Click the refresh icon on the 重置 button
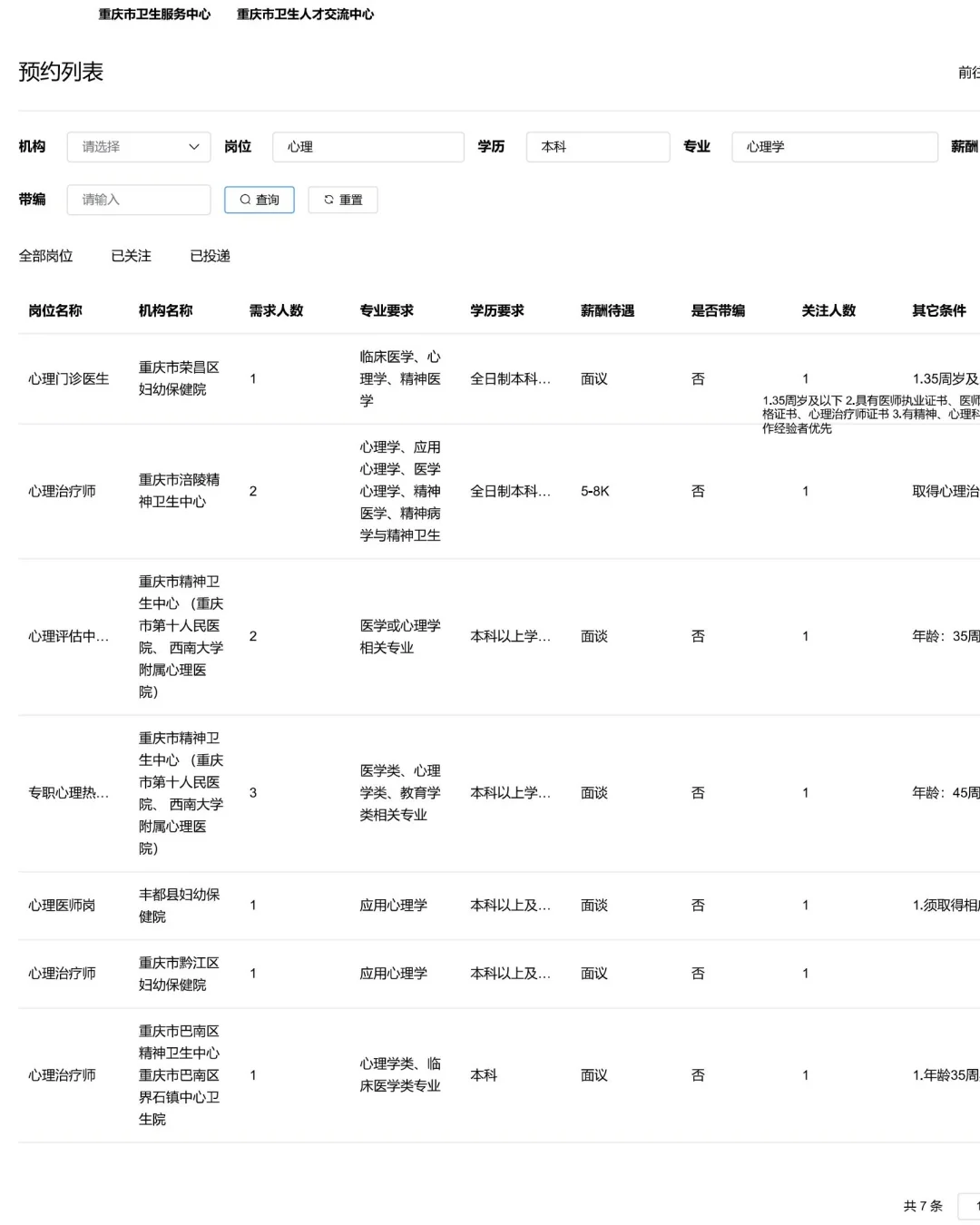Viewport: 980px width, 1225px height. point(328,200)
